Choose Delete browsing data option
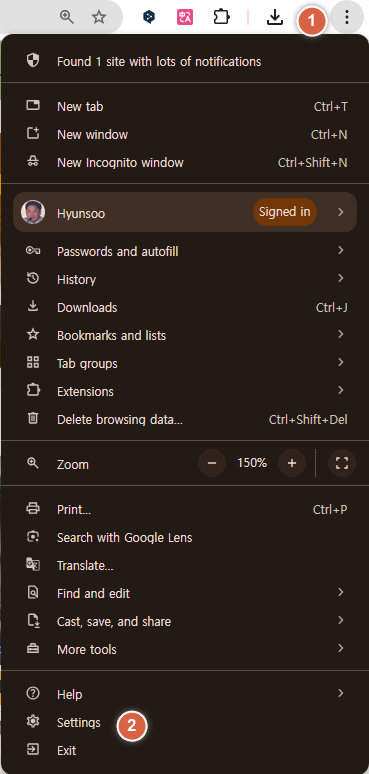Screen dimensions: 369x774 coord(184,419)
